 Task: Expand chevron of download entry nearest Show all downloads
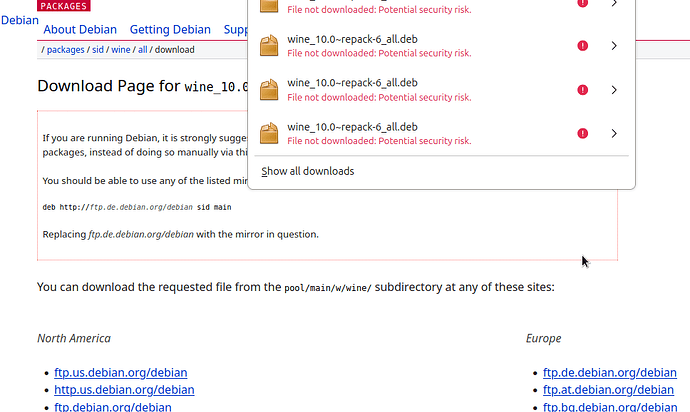(614, 133)
